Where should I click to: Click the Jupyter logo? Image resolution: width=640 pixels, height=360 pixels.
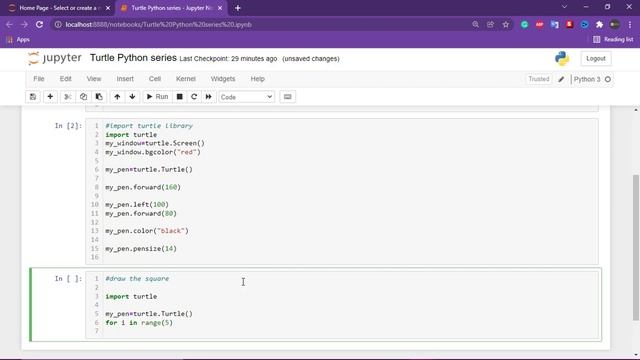(x=55, y=58)
